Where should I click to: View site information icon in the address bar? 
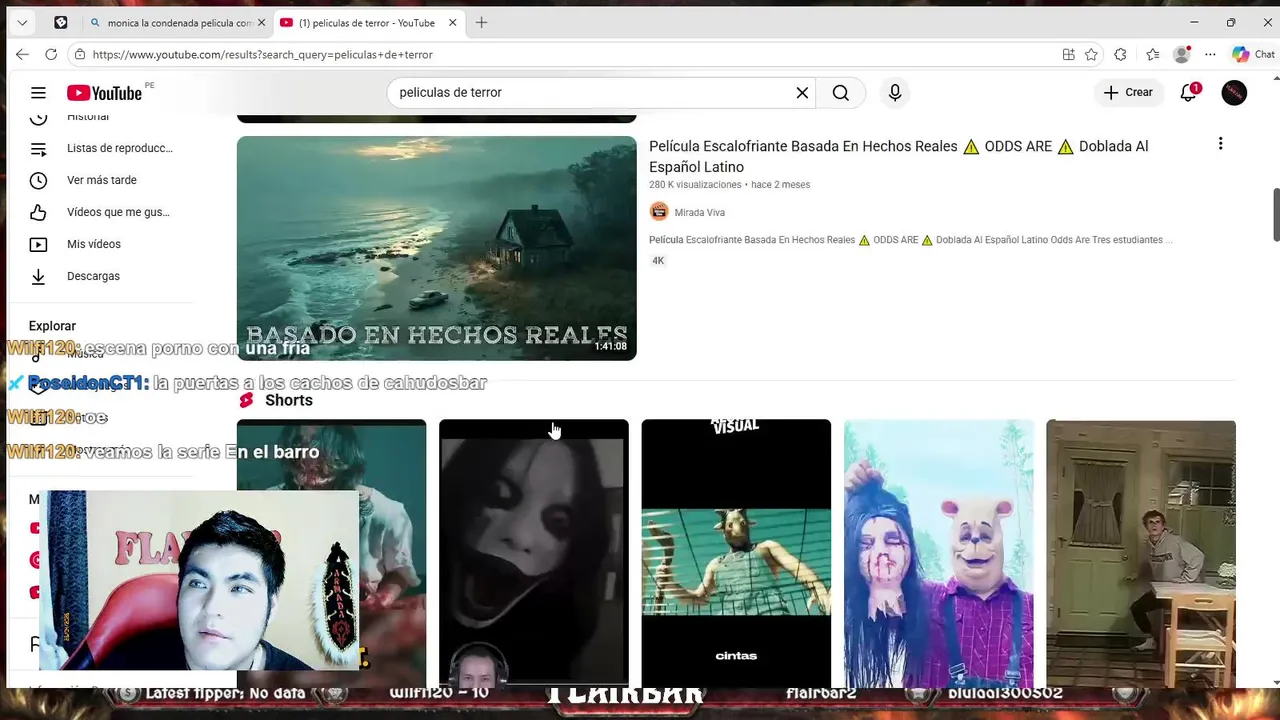[x=80, y=54]
